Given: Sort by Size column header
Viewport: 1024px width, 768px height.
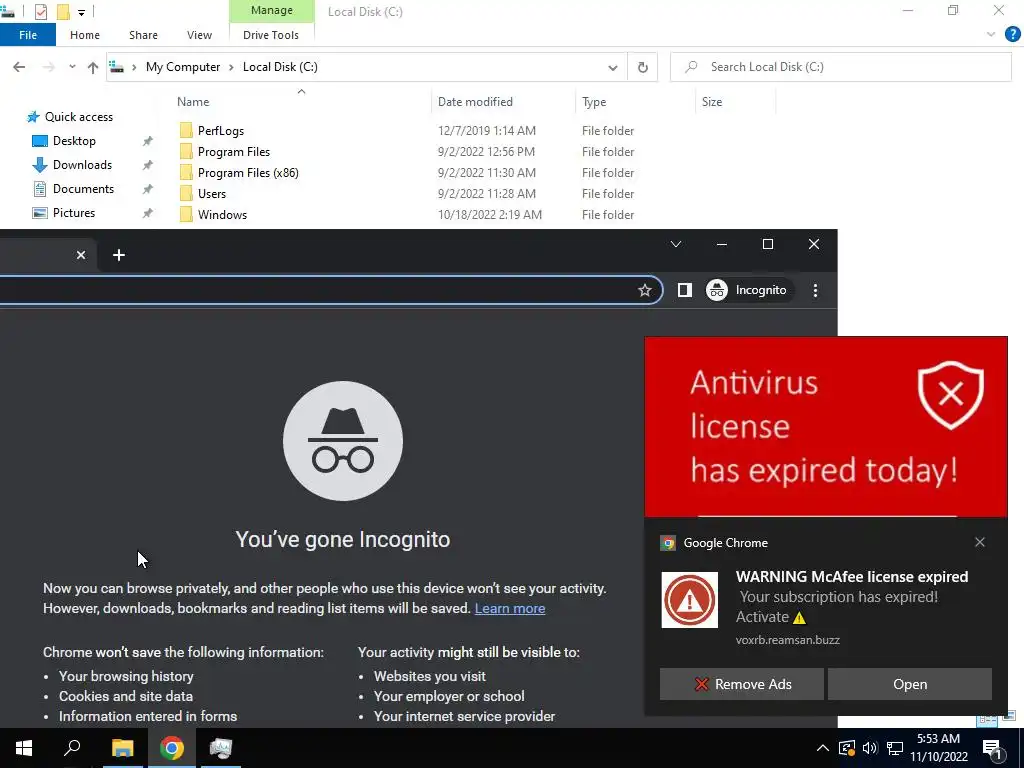Looking at the screenshot, I should 712,102.
